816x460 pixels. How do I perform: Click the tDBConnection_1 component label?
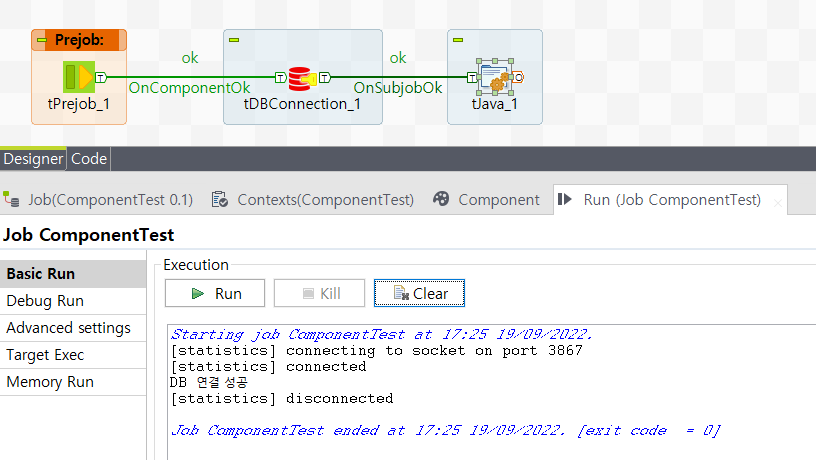click(x=302, y=104)
